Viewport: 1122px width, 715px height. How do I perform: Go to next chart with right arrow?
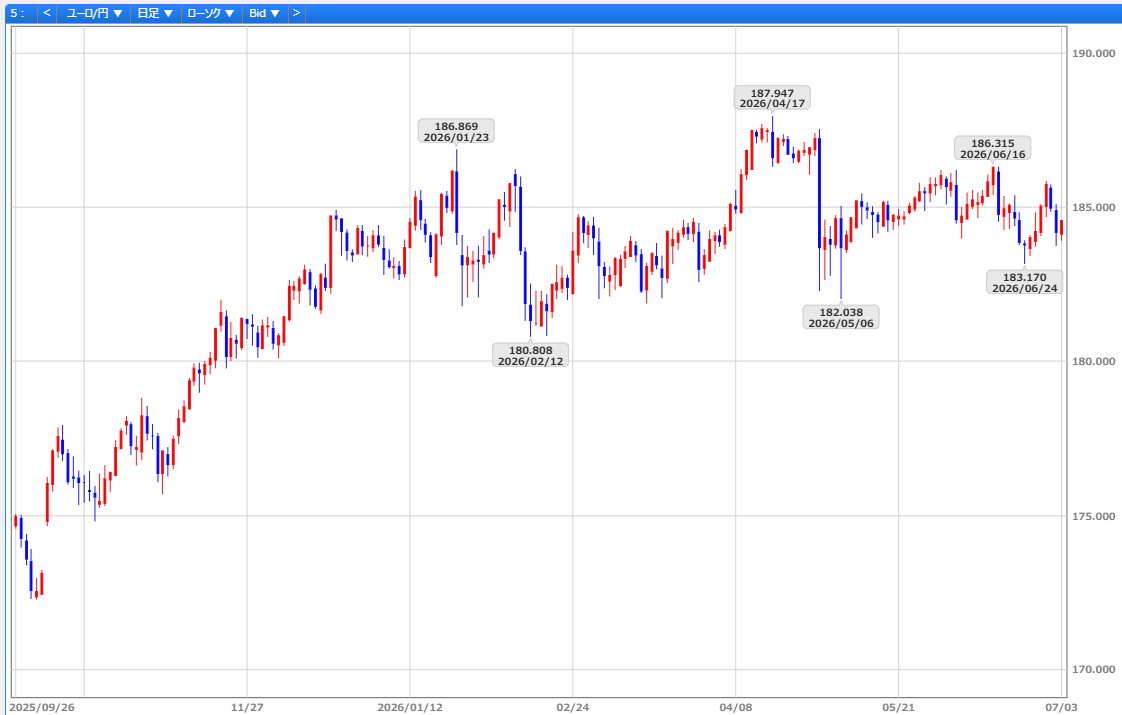(296, 13)
